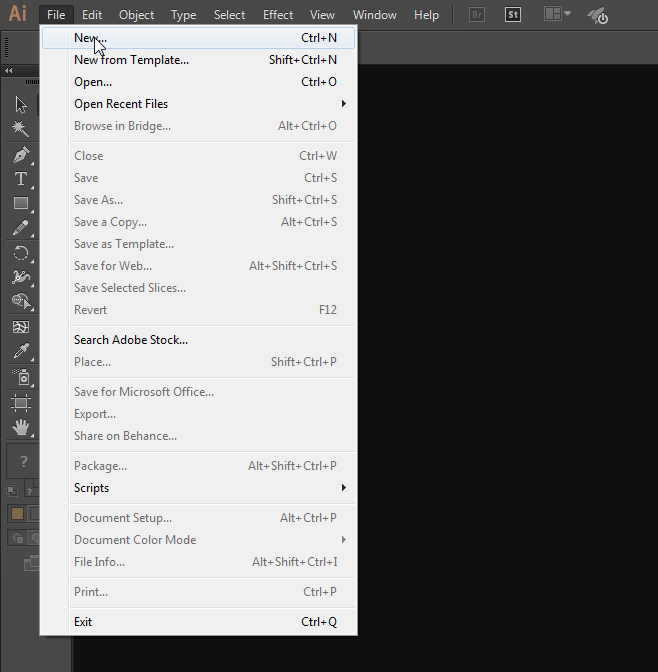Click the Save menu entry
658x672 pixels.
(198, 177)
